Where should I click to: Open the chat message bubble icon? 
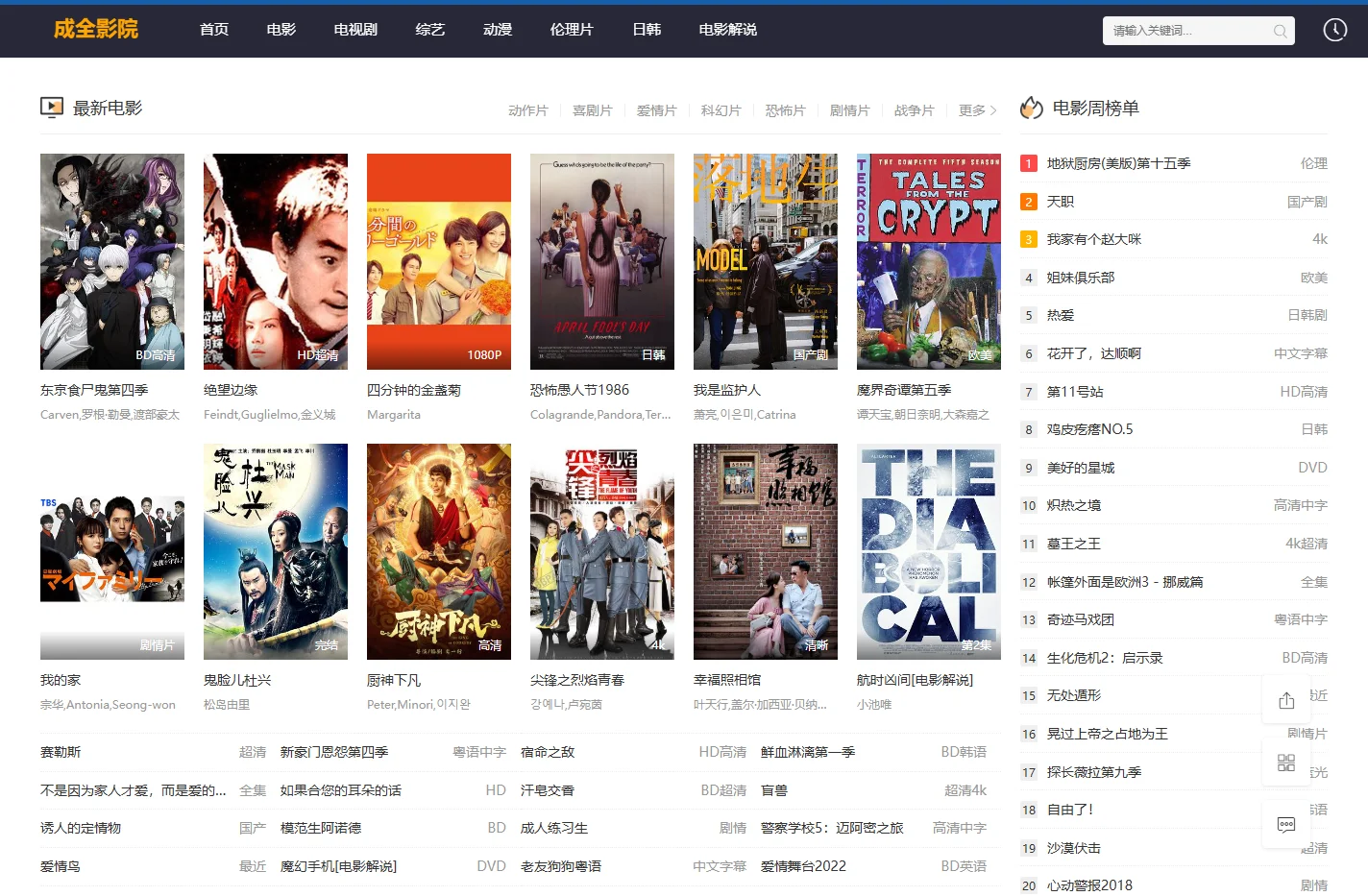pos(1286,824)
